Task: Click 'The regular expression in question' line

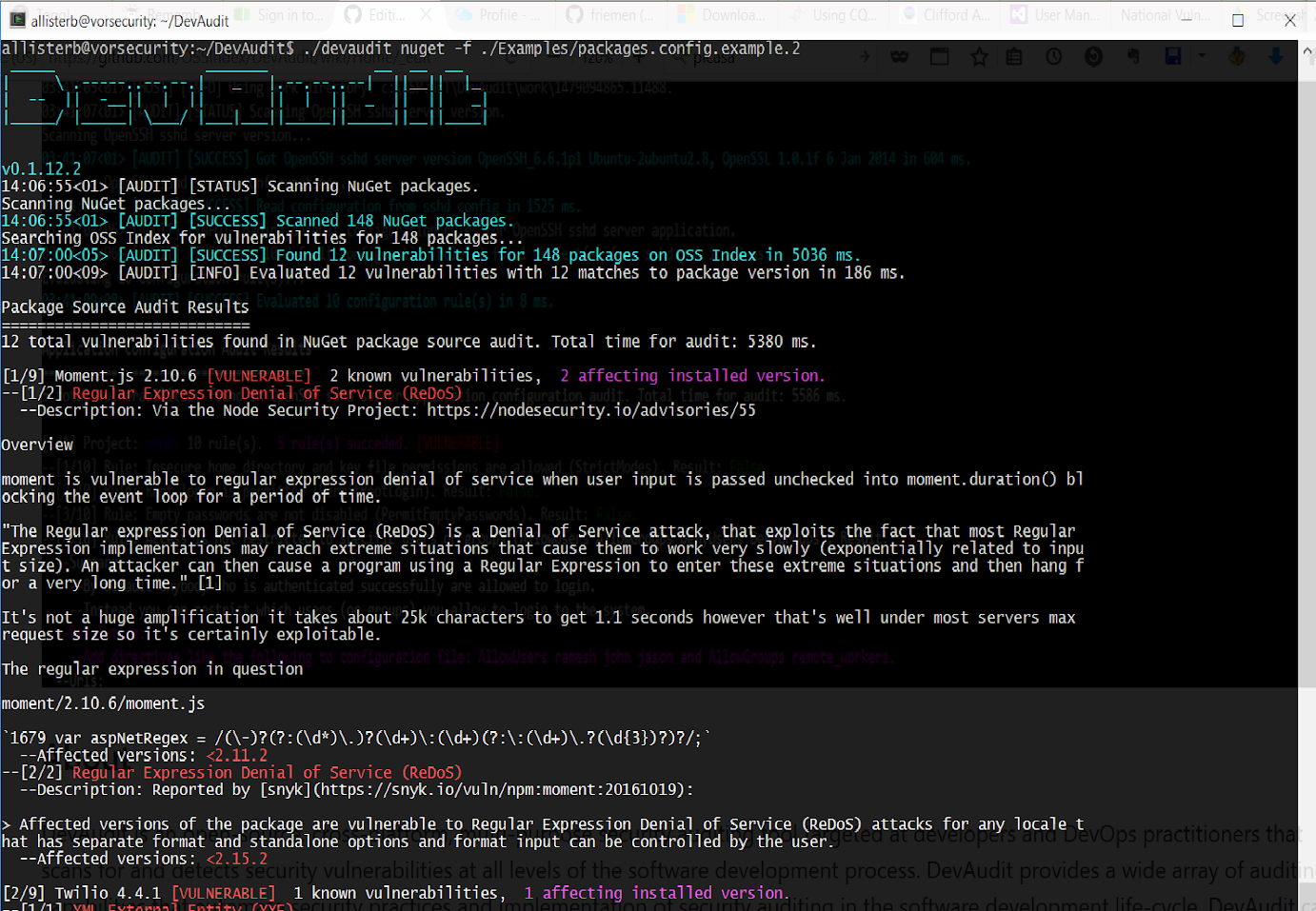Action: pos(152,669)
